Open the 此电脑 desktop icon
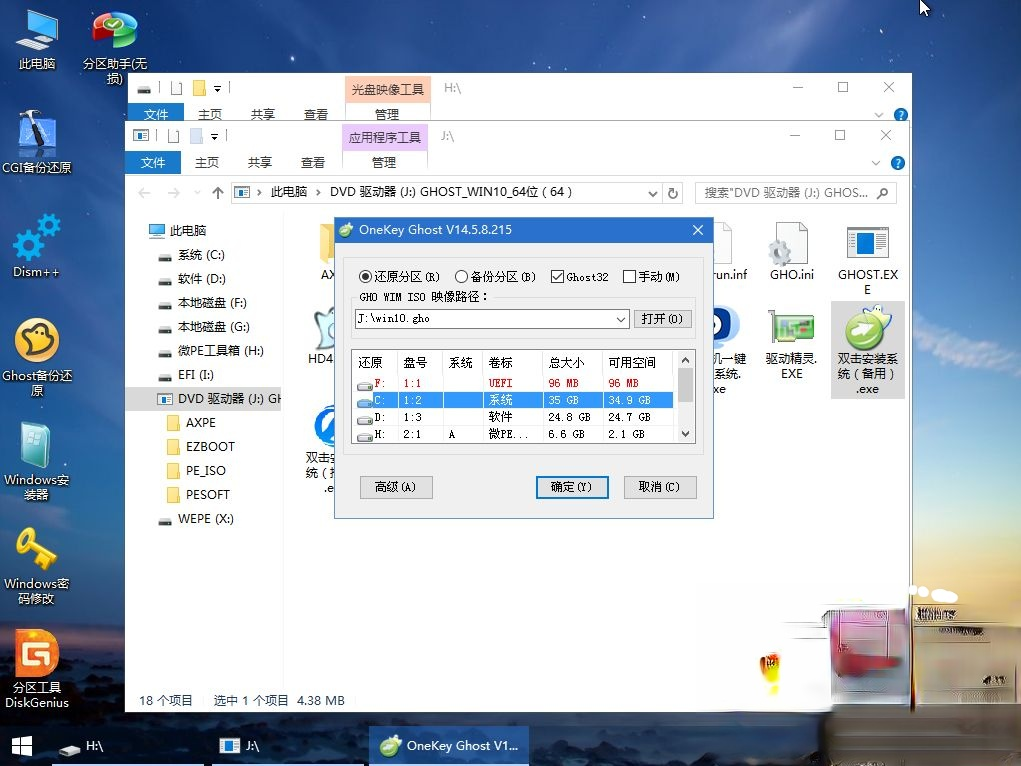The height and width of the screenshot is (766, 1021). point(36,40)
